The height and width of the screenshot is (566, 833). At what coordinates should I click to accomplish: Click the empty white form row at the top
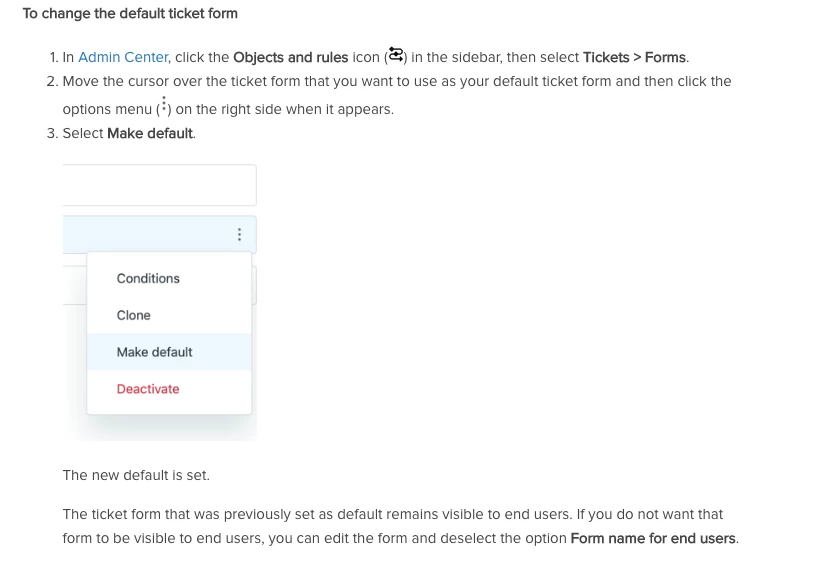click(x=158, y=185)
